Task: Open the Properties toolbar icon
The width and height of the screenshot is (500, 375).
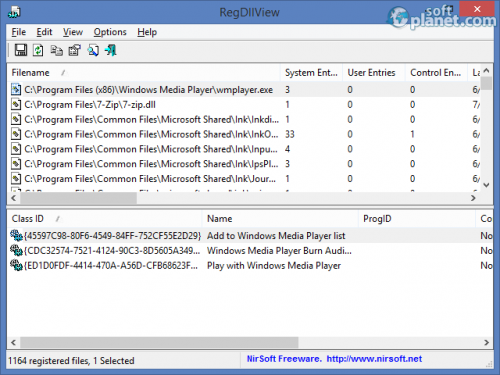Action: tap(75, 50)
